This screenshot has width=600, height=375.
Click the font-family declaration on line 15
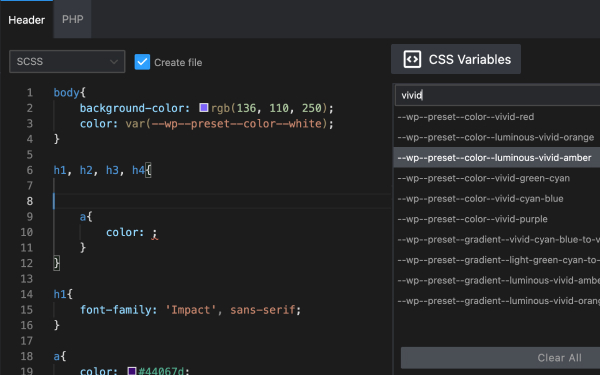tap(190, 310)
